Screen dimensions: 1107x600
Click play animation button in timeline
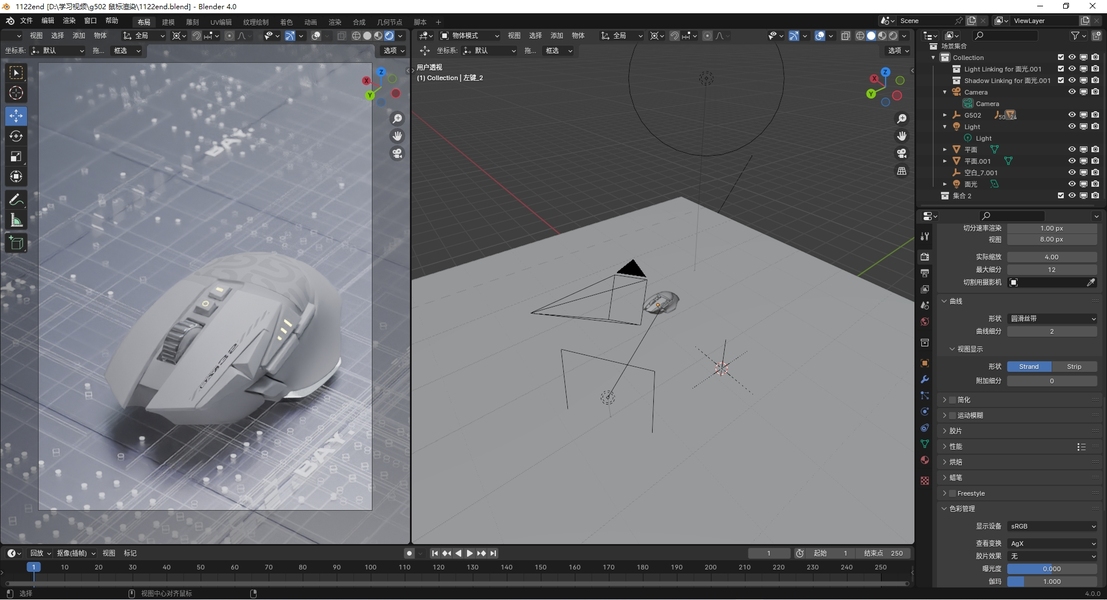469,553
